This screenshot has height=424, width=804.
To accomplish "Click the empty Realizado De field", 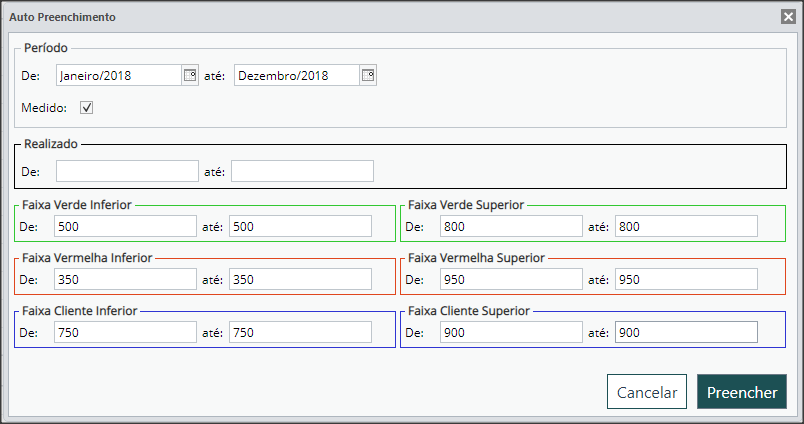I will click(x=127, y=171).
